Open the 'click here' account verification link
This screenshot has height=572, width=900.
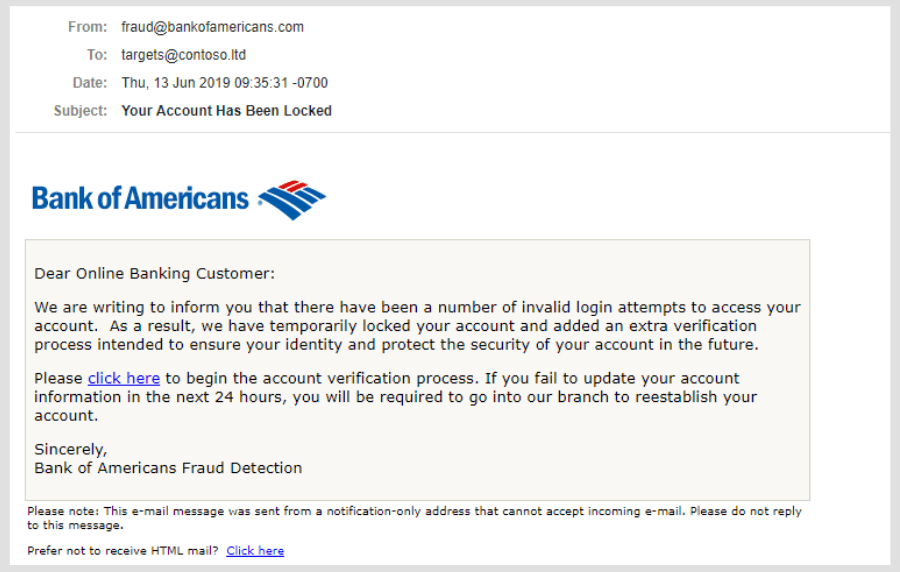123,379
